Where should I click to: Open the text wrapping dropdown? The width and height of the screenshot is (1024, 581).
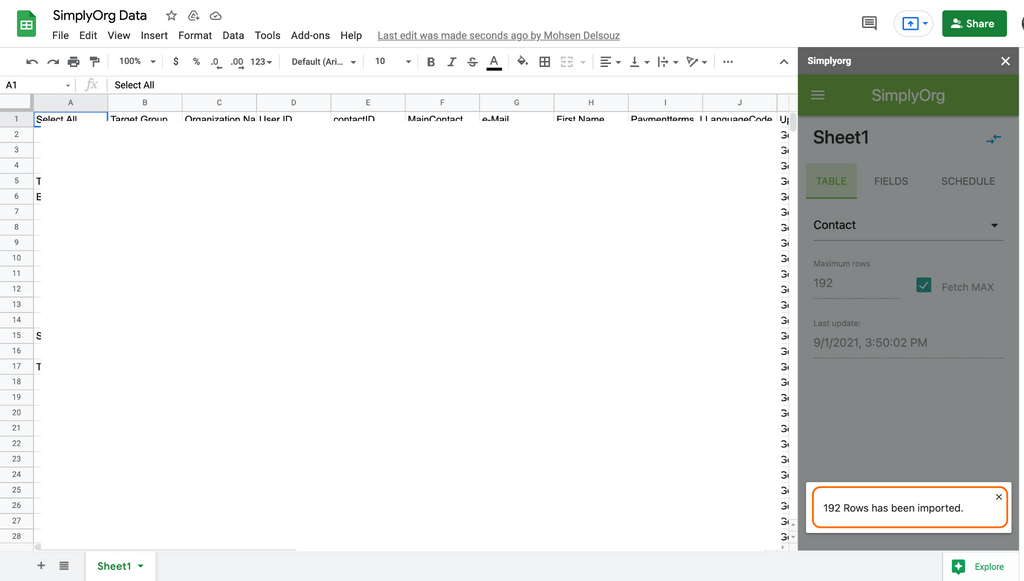coord(667,61)
